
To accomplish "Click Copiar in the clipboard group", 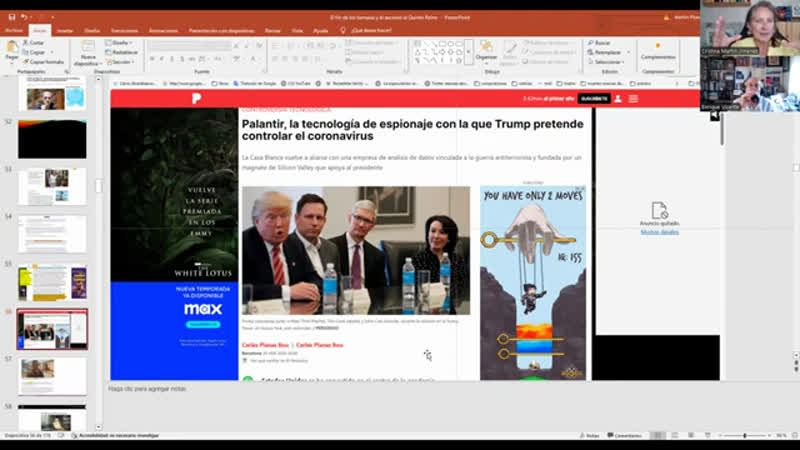I will (x=34, y=52).
